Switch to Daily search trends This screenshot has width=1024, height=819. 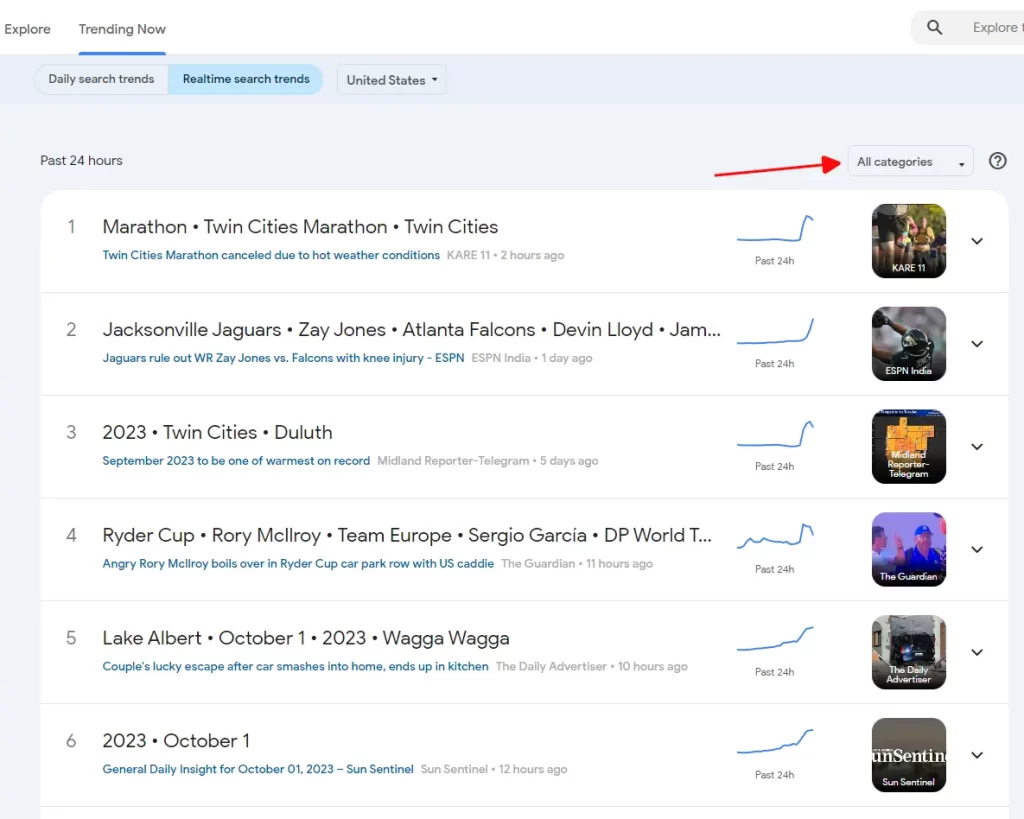click(101, 80)
